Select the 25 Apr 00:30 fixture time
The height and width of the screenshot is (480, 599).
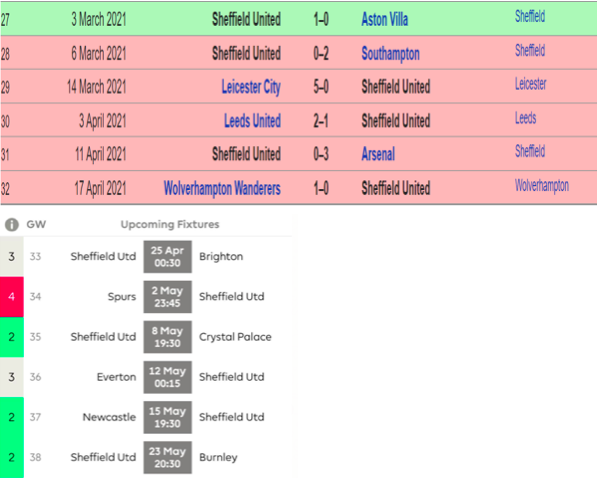(168, 257)
